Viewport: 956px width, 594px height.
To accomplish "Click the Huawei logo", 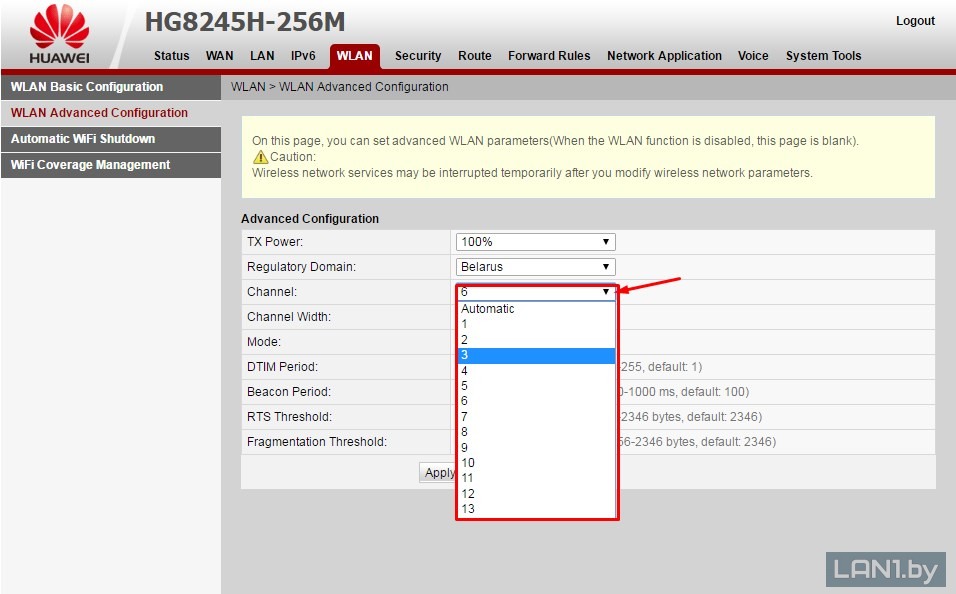I will coord(59,34).
